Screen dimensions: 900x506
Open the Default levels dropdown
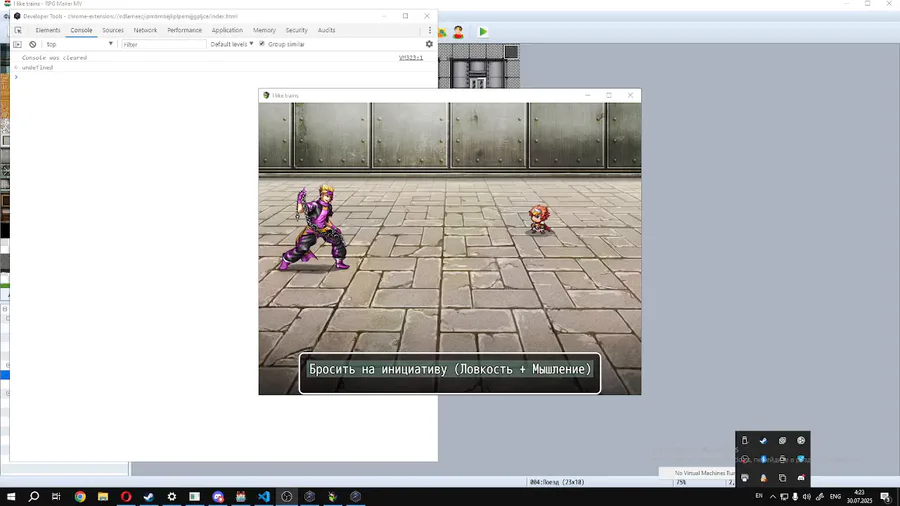(x=231, y=44)
